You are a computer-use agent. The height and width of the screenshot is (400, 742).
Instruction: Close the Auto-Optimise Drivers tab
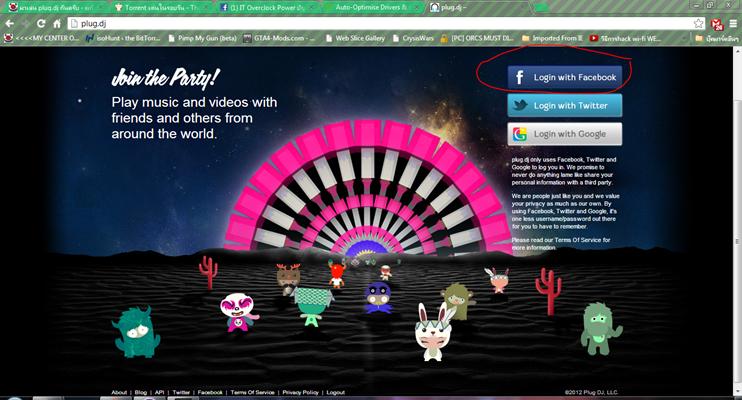point(417,8)
